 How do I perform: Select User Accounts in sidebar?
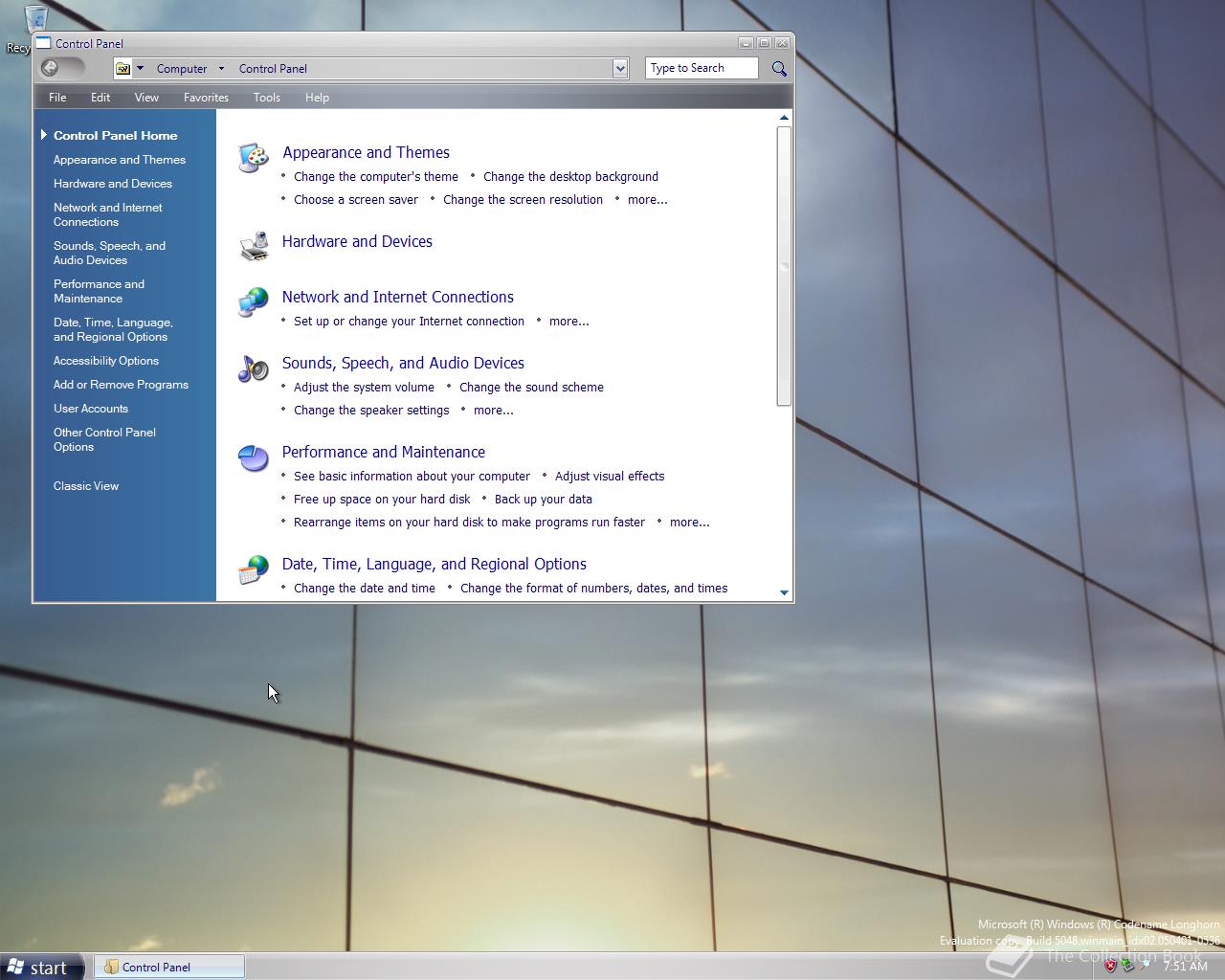[91, 409]
